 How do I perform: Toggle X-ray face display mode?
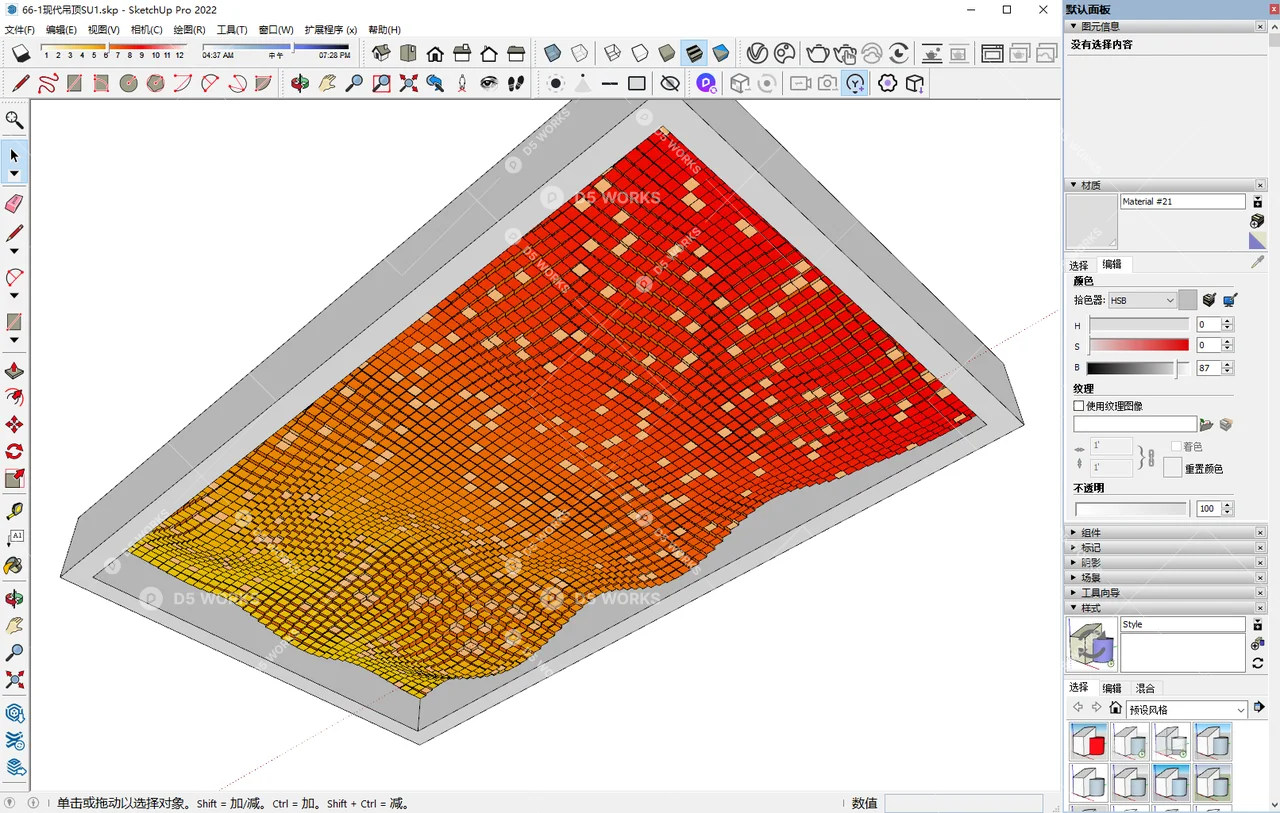click(553, 53)
